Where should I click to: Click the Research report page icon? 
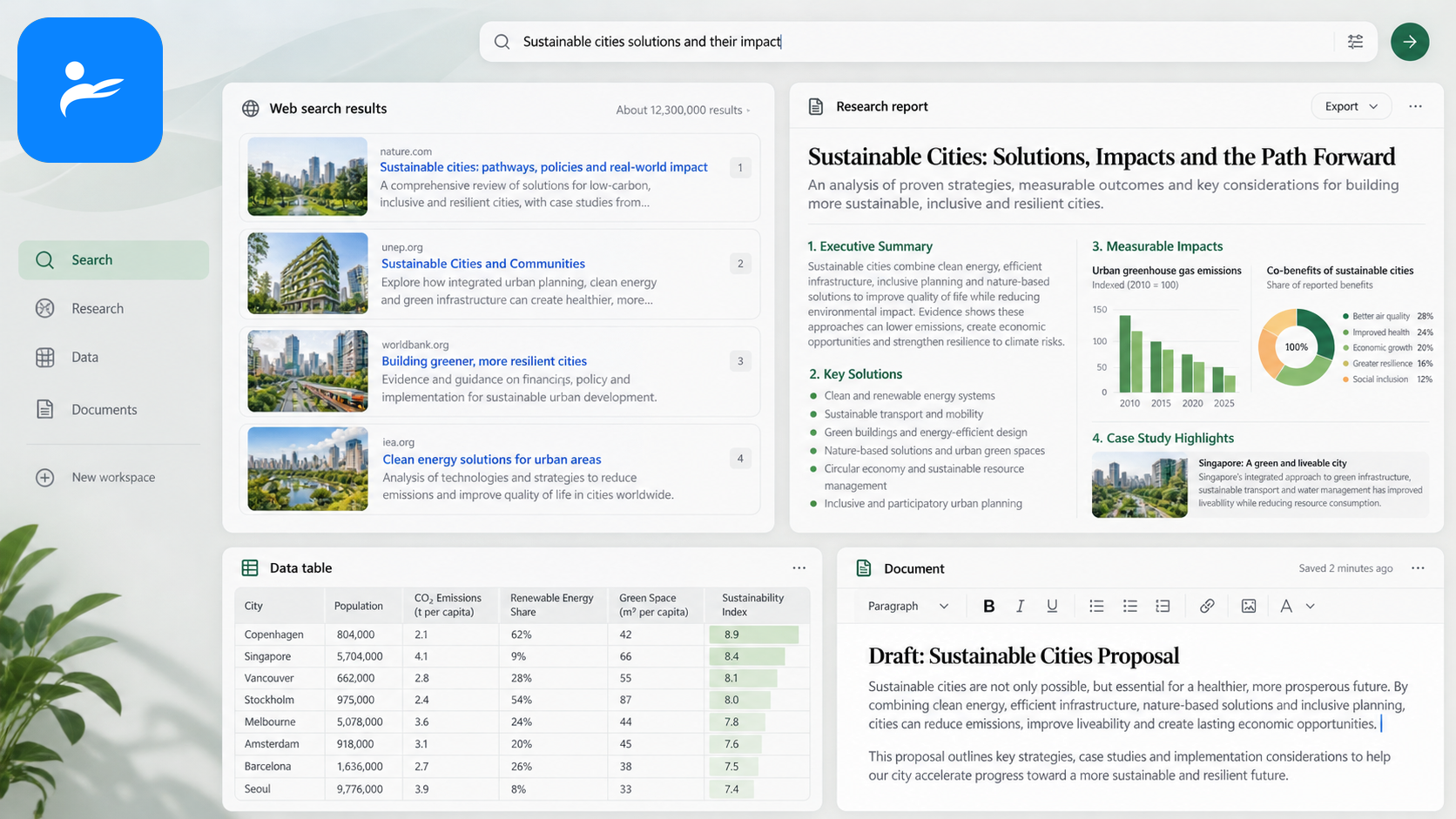[816, 106]
